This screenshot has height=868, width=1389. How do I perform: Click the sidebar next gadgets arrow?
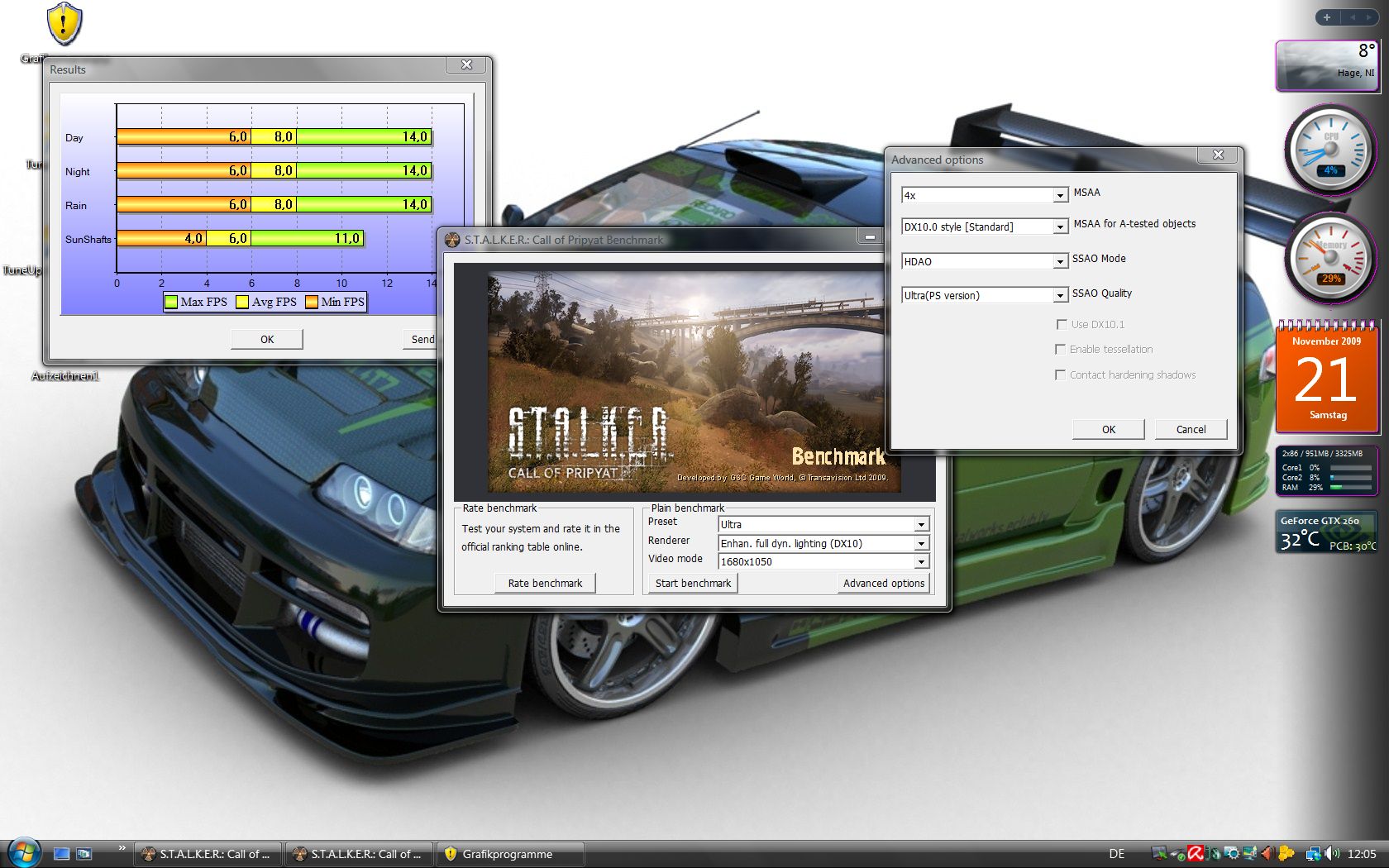point(1369,17)
